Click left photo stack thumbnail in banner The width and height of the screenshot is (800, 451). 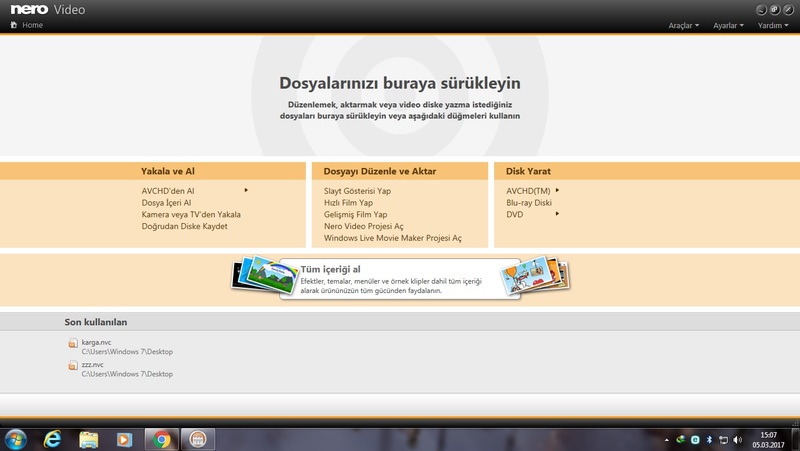(265, 274)
